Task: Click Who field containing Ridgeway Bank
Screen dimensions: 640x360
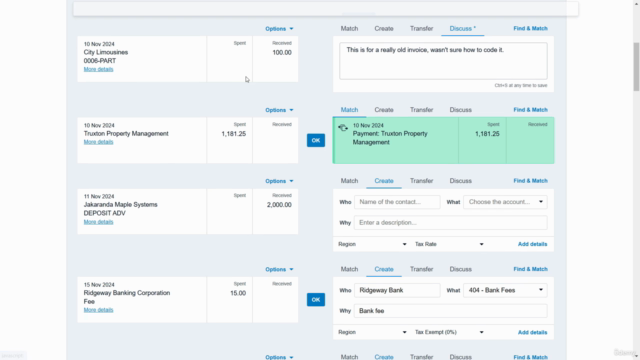Action: (397, 290)
